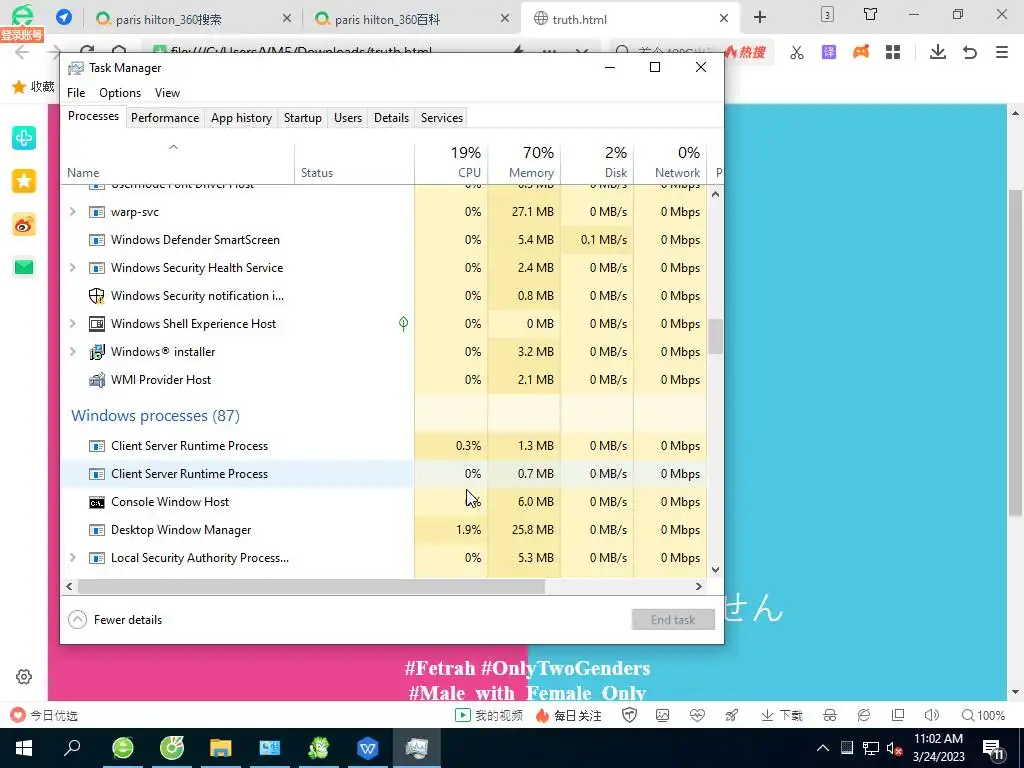The width and height of the screenshot is (1024, 768).
Task: Click the WPS Writer taskbar icon
Action: coord(368,748)
